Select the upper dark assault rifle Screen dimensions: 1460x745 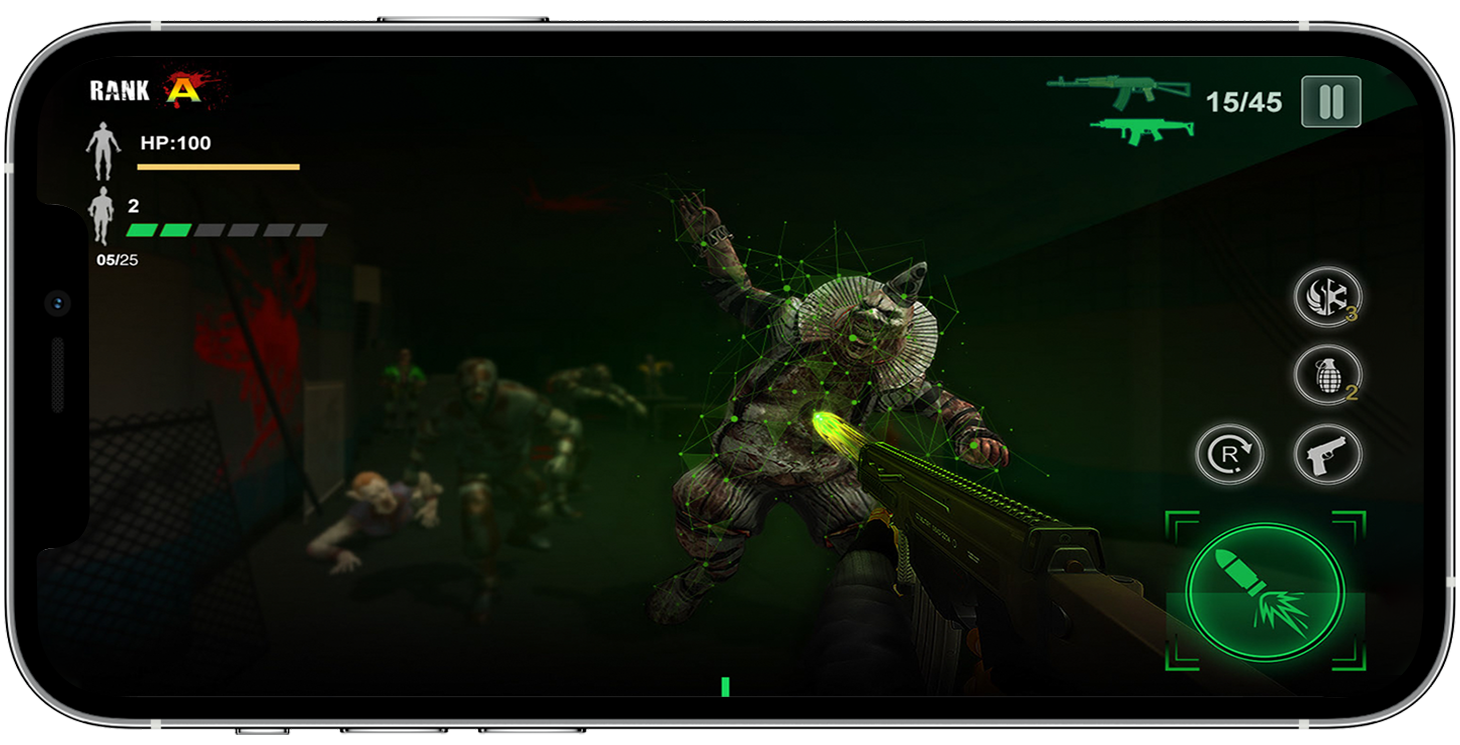[1119, 92]
